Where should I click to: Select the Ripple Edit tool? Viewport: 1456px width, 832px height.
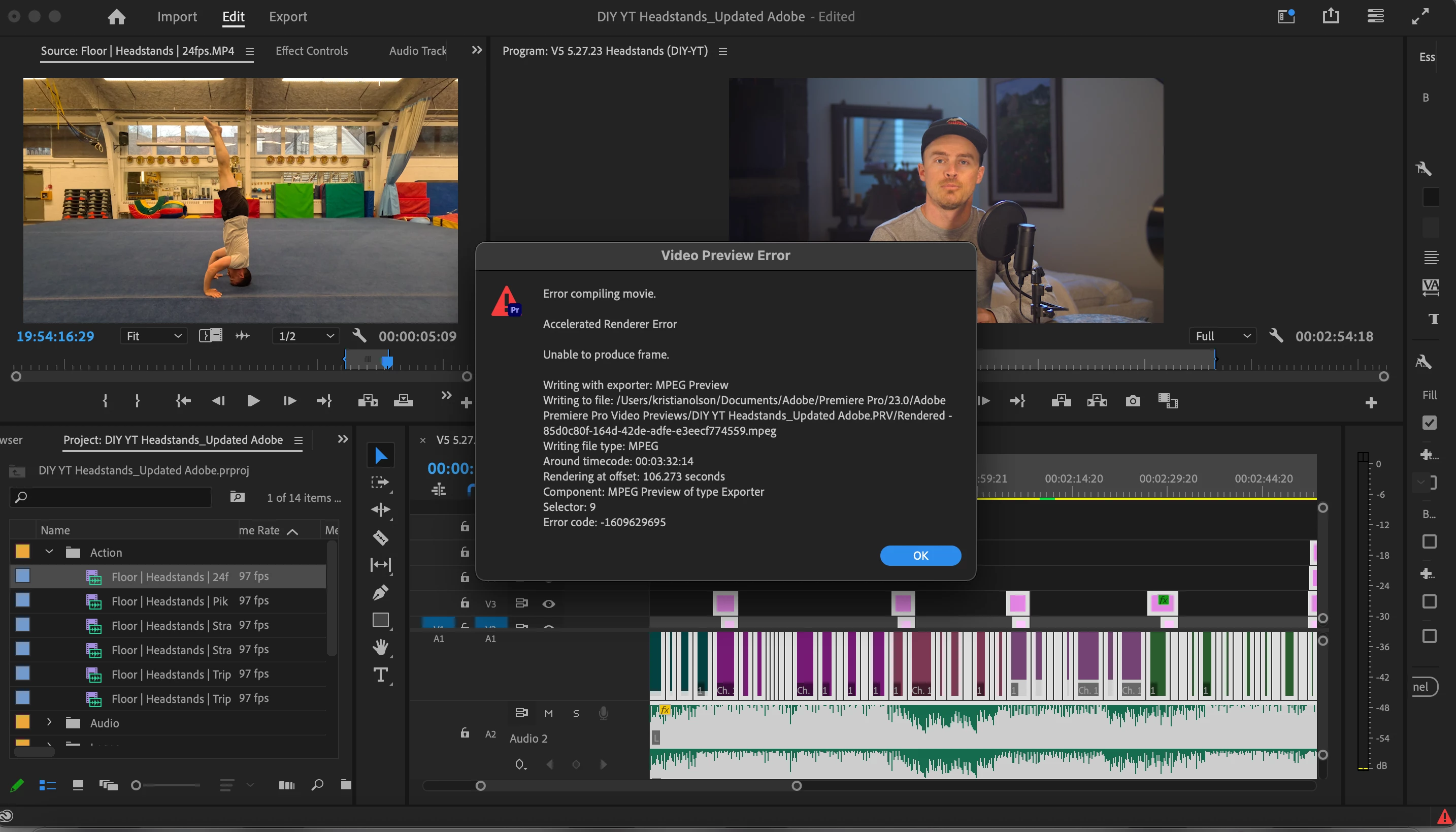pos(380,510)
